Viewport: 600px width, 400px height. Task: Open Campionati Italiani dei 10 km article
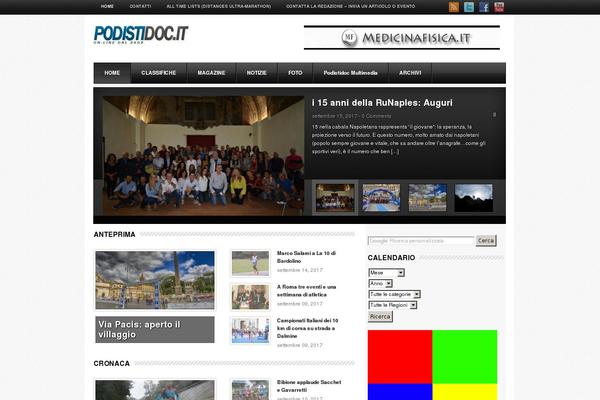[307, 328]
